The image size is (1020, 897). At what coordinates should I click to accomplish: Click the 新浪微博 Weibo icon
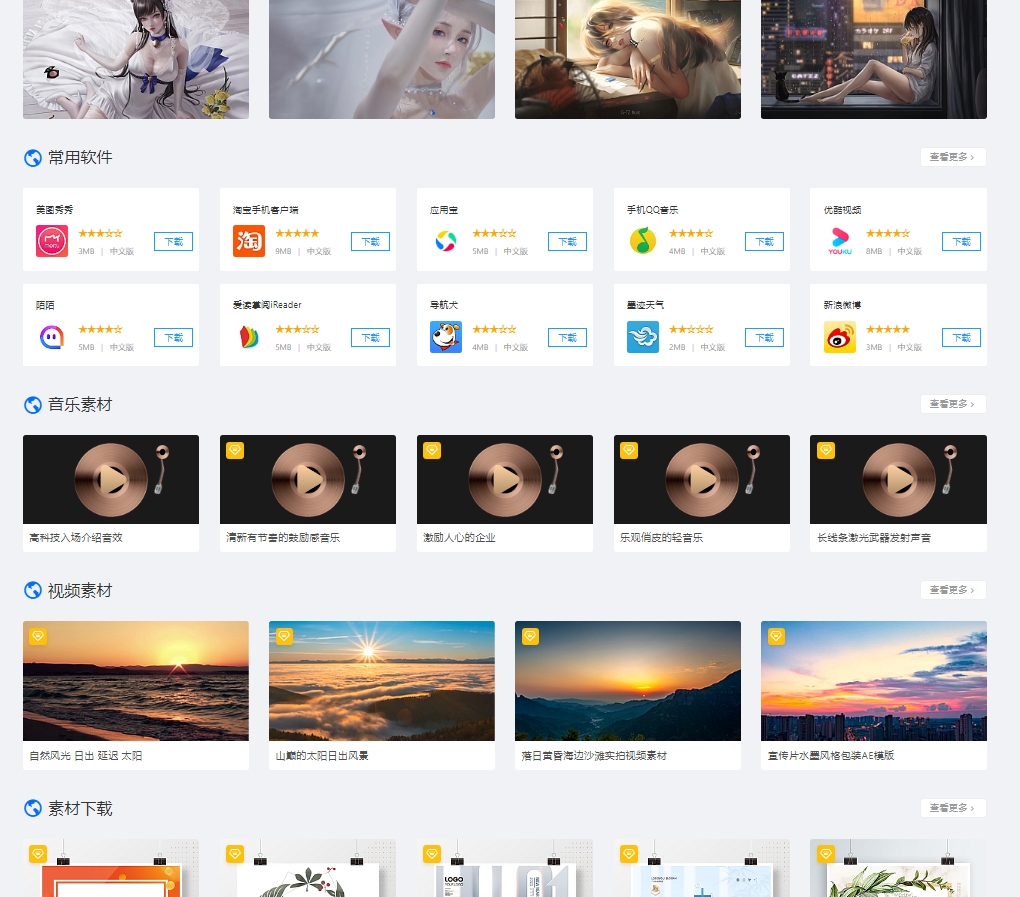[x=840, y=337]
